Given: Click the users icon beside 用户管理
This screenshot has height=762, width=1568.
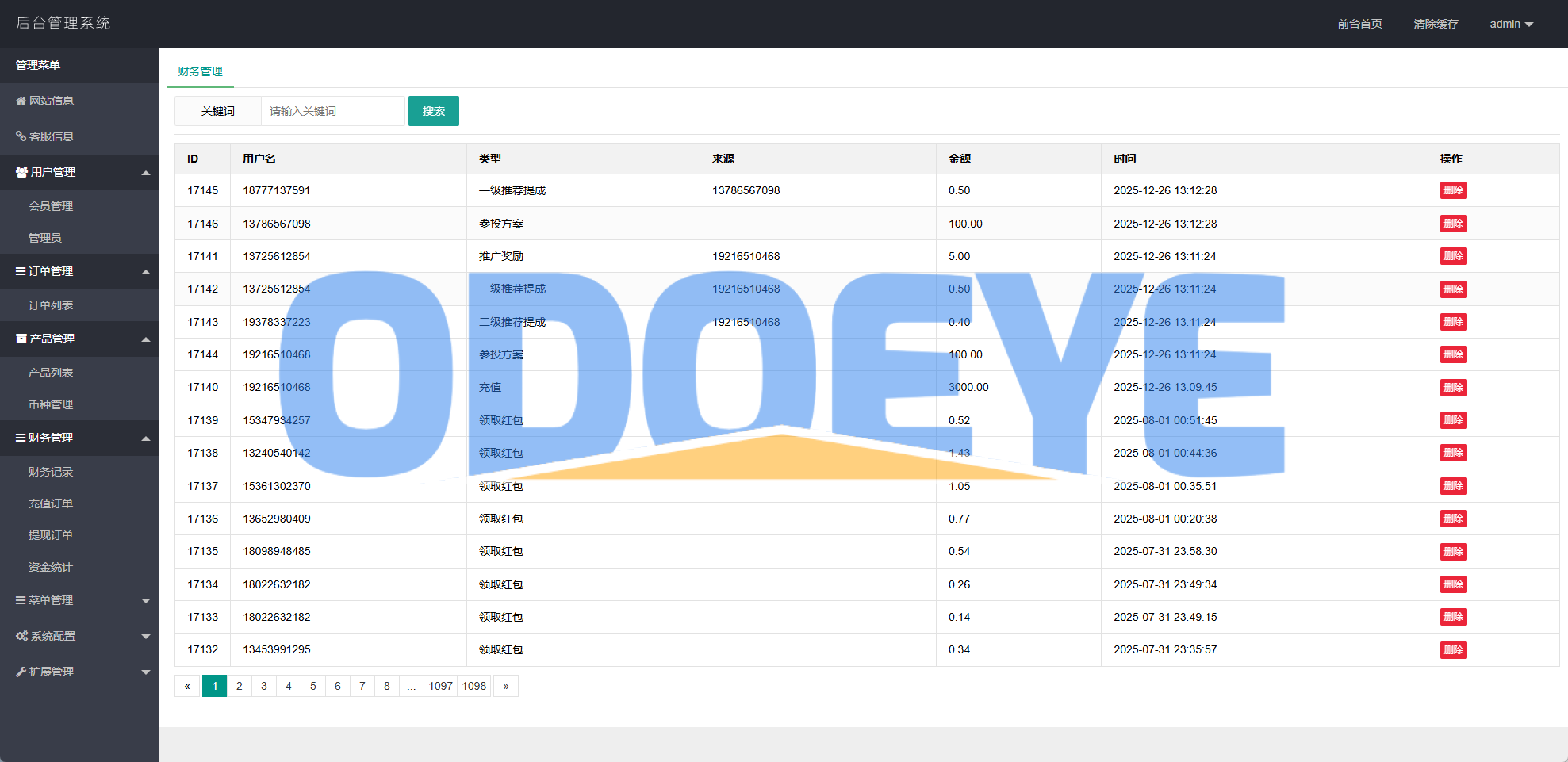Looking at the screenshot, I should click(x=21, y=172).
